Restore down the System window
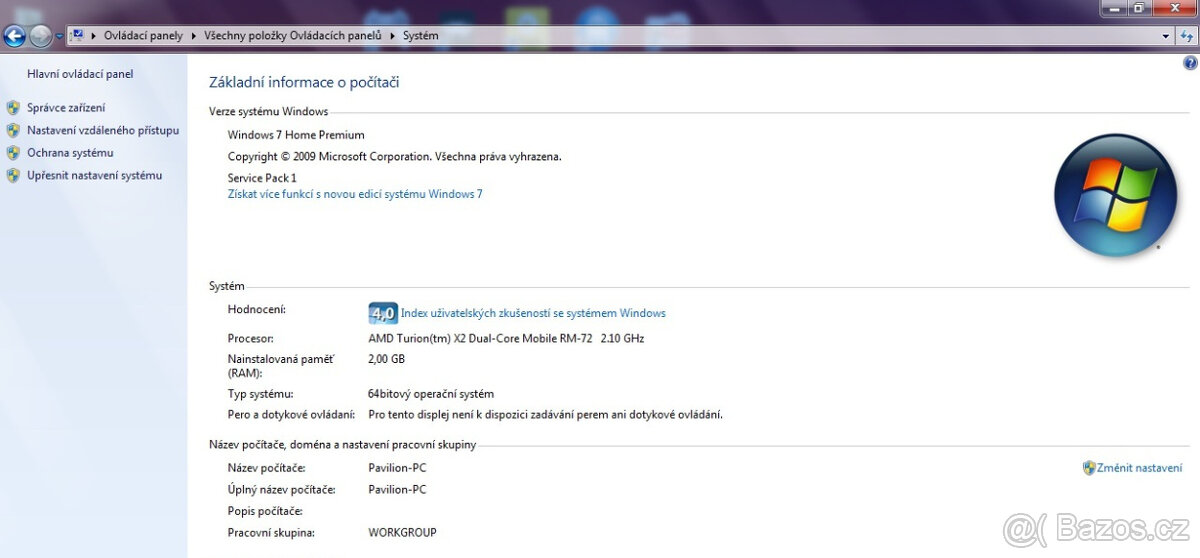Viewport: 1200px width, 558px height. (x=1139, y=8)
